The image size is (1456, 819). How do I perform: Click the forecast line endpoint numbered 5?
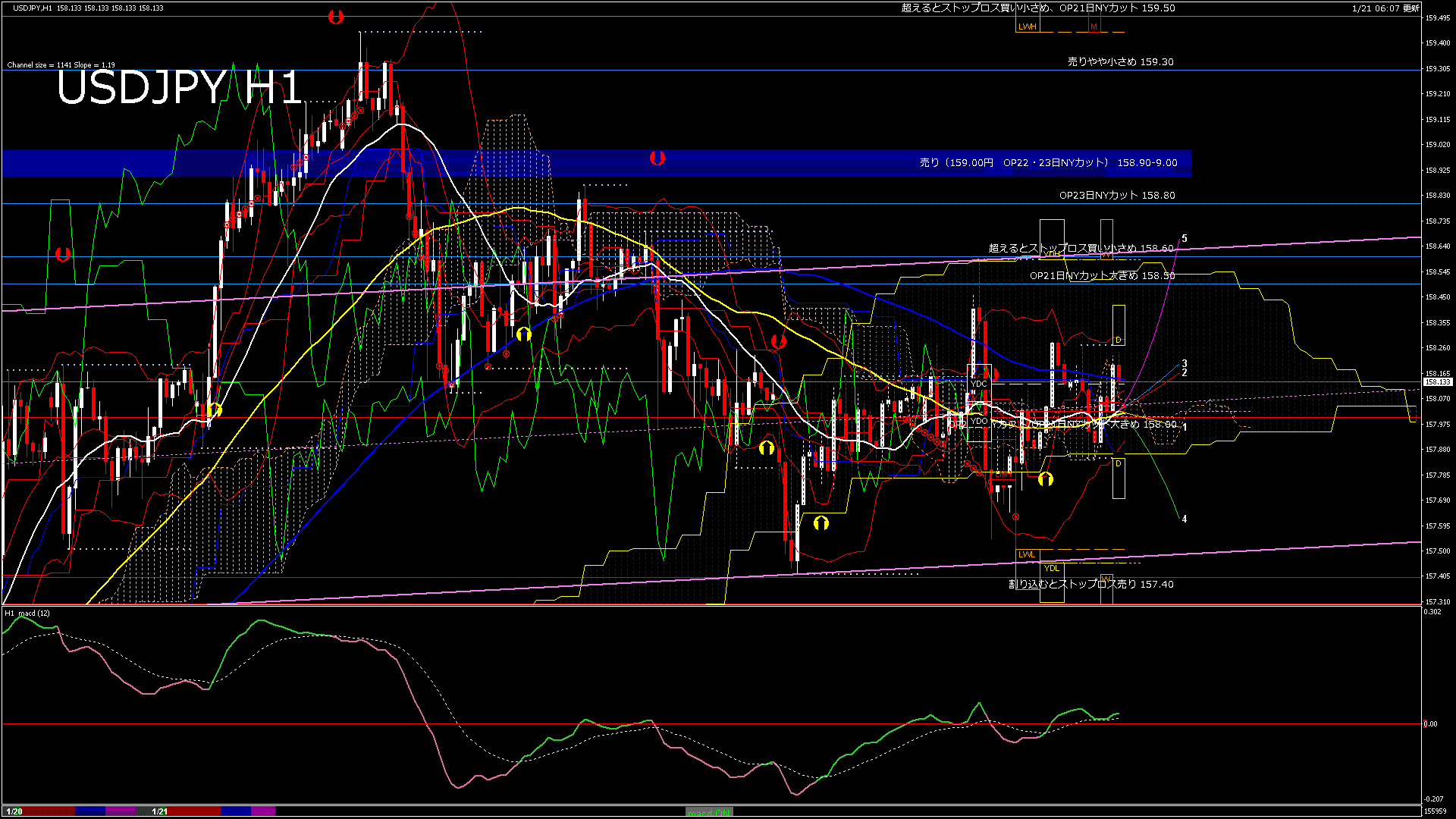coord(1184,239)
